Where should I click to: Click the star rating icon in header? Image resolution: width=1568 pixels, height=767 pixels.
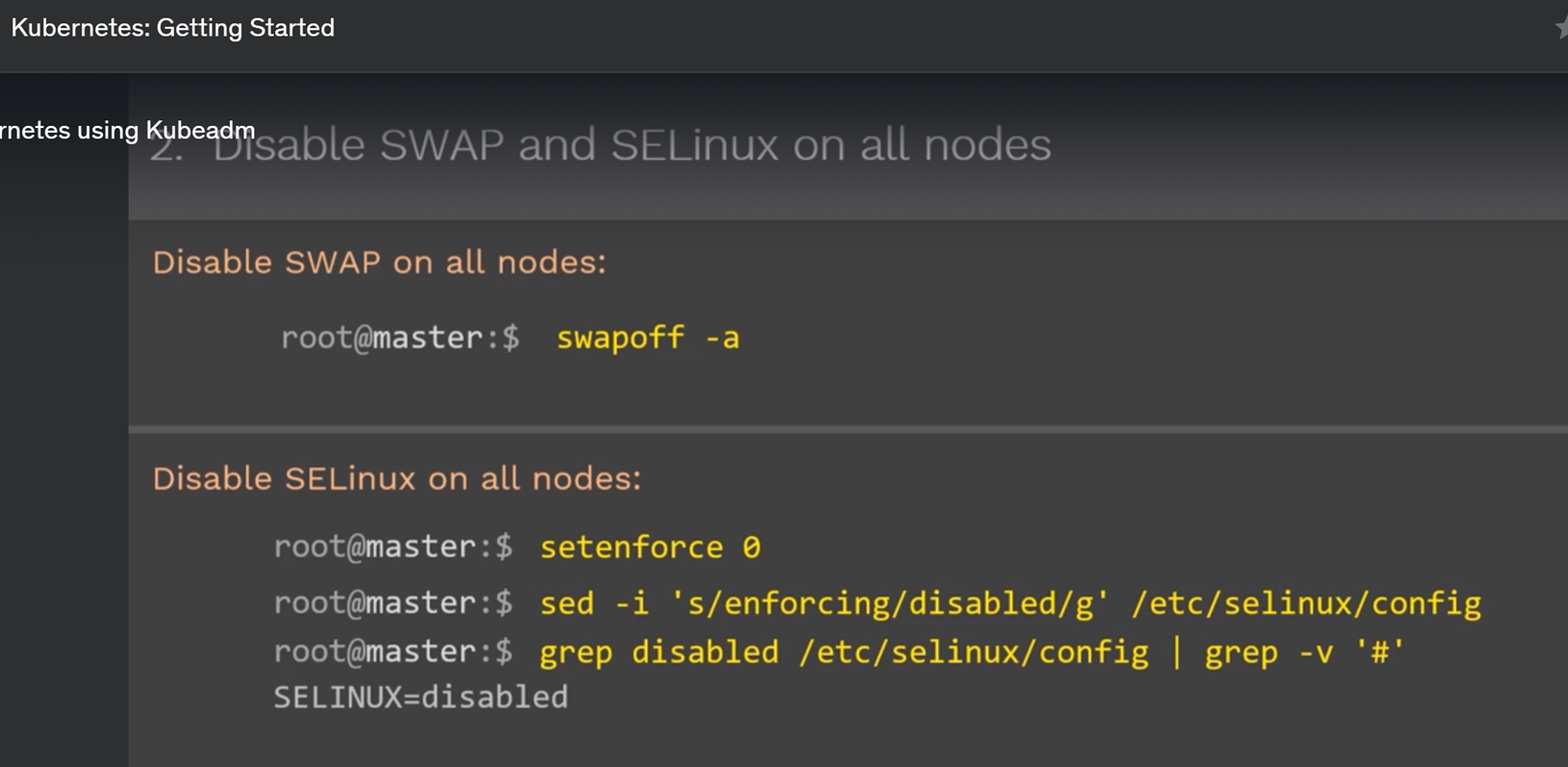point(1561,29)
